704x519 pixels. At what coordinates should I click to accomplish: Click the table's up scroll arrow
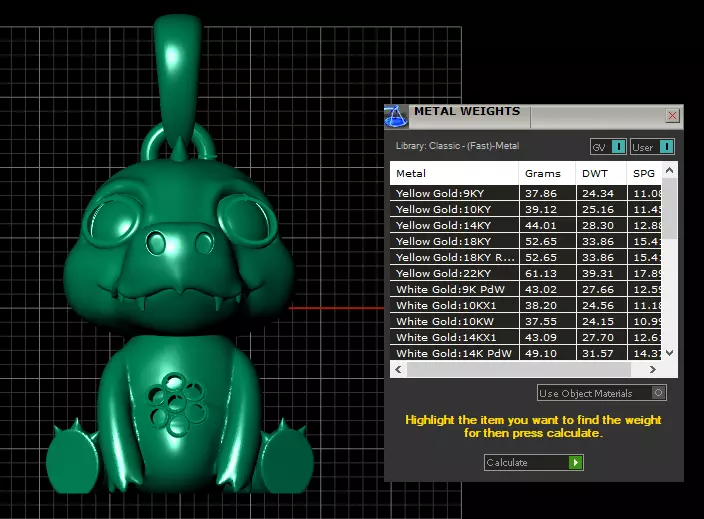[x=669, y=170]
